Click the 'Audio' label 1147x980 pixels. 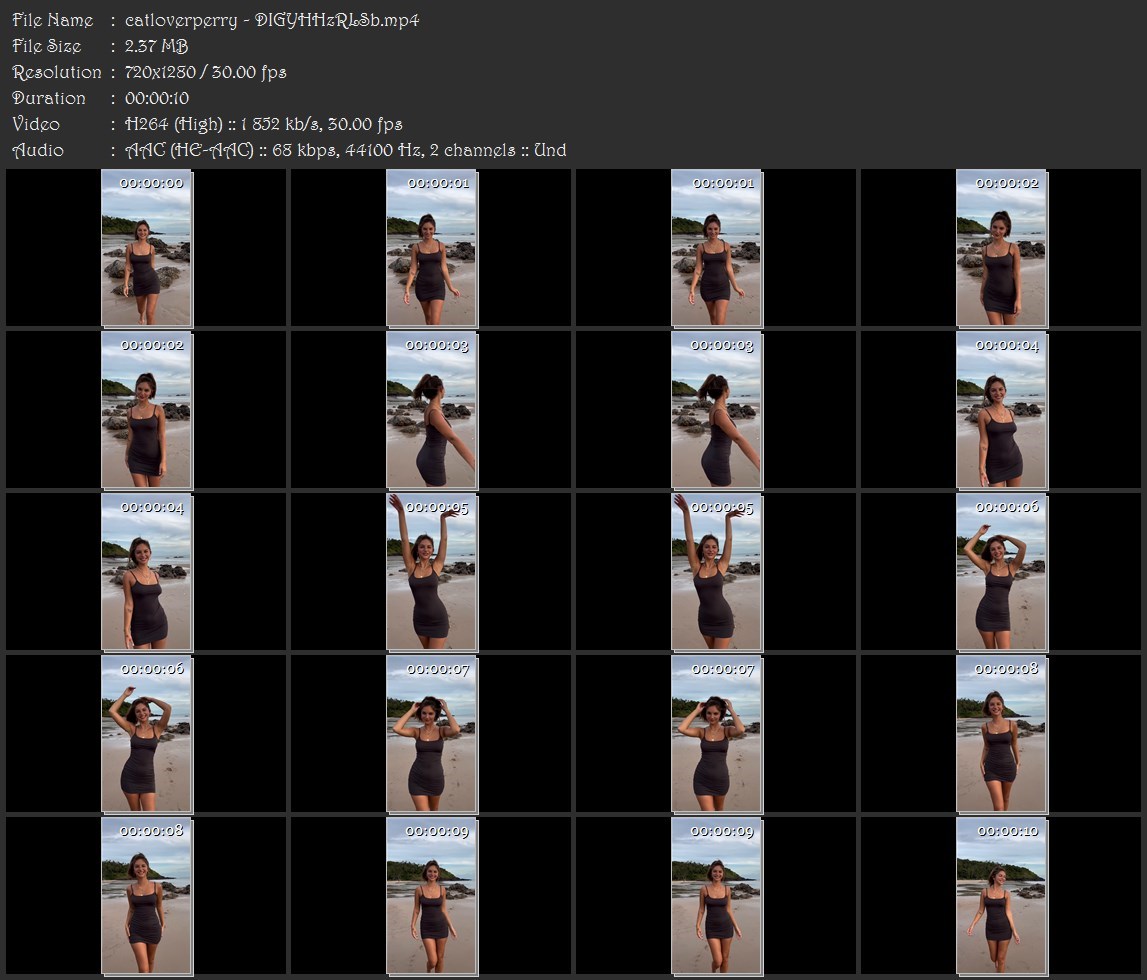click(x=37, y=151)
